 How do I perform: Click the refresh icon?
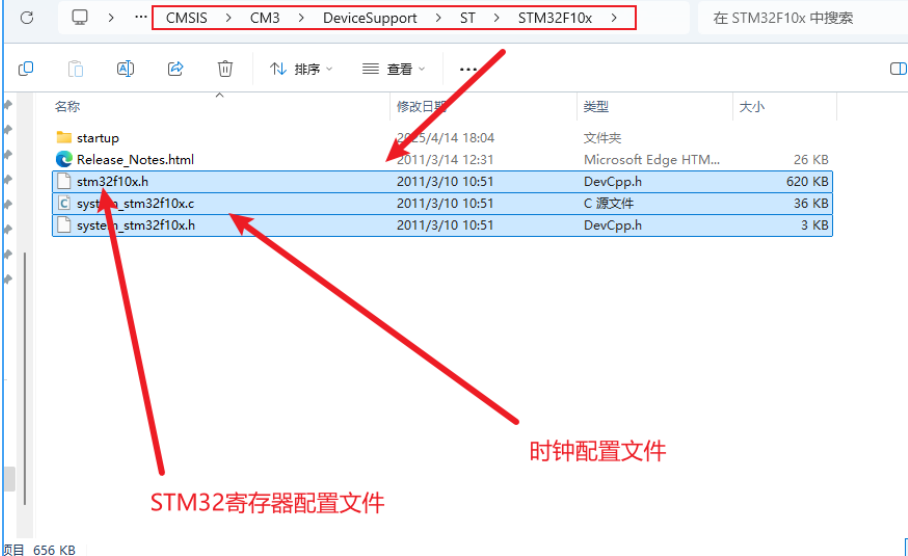27,18
